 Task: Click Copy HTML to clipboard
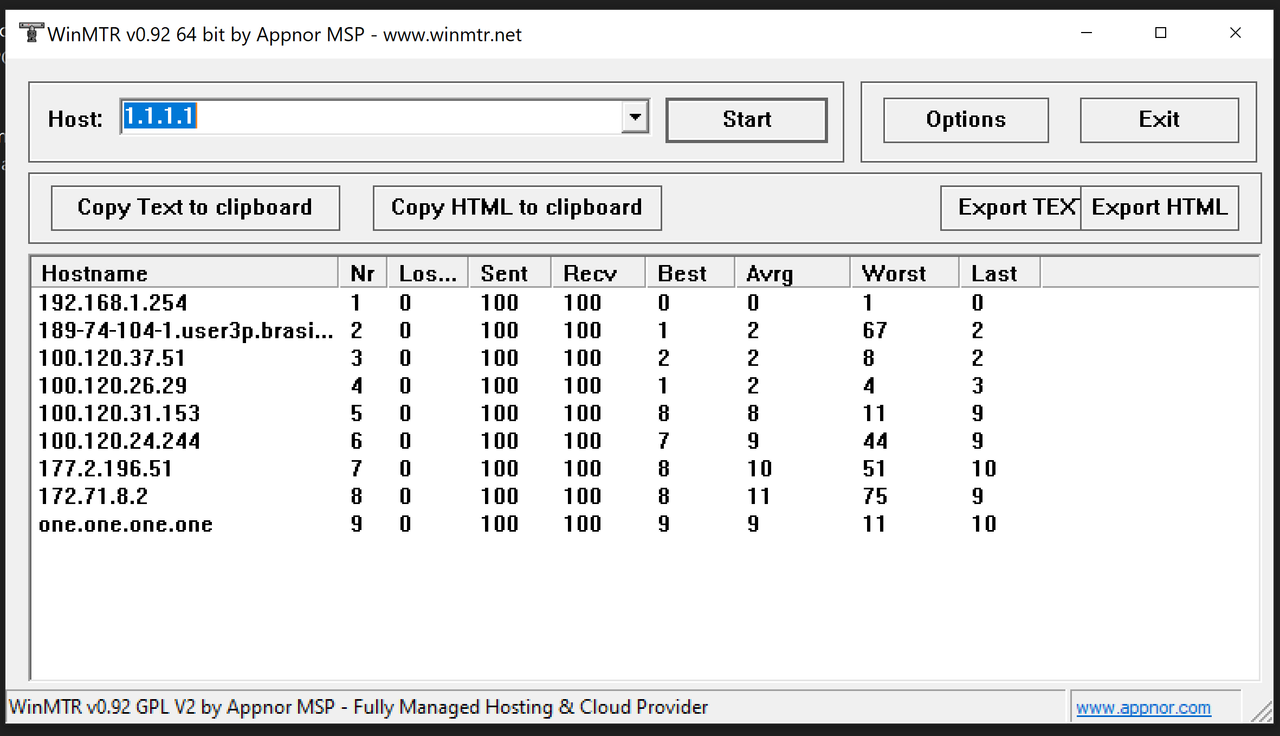tap(517, 208)
